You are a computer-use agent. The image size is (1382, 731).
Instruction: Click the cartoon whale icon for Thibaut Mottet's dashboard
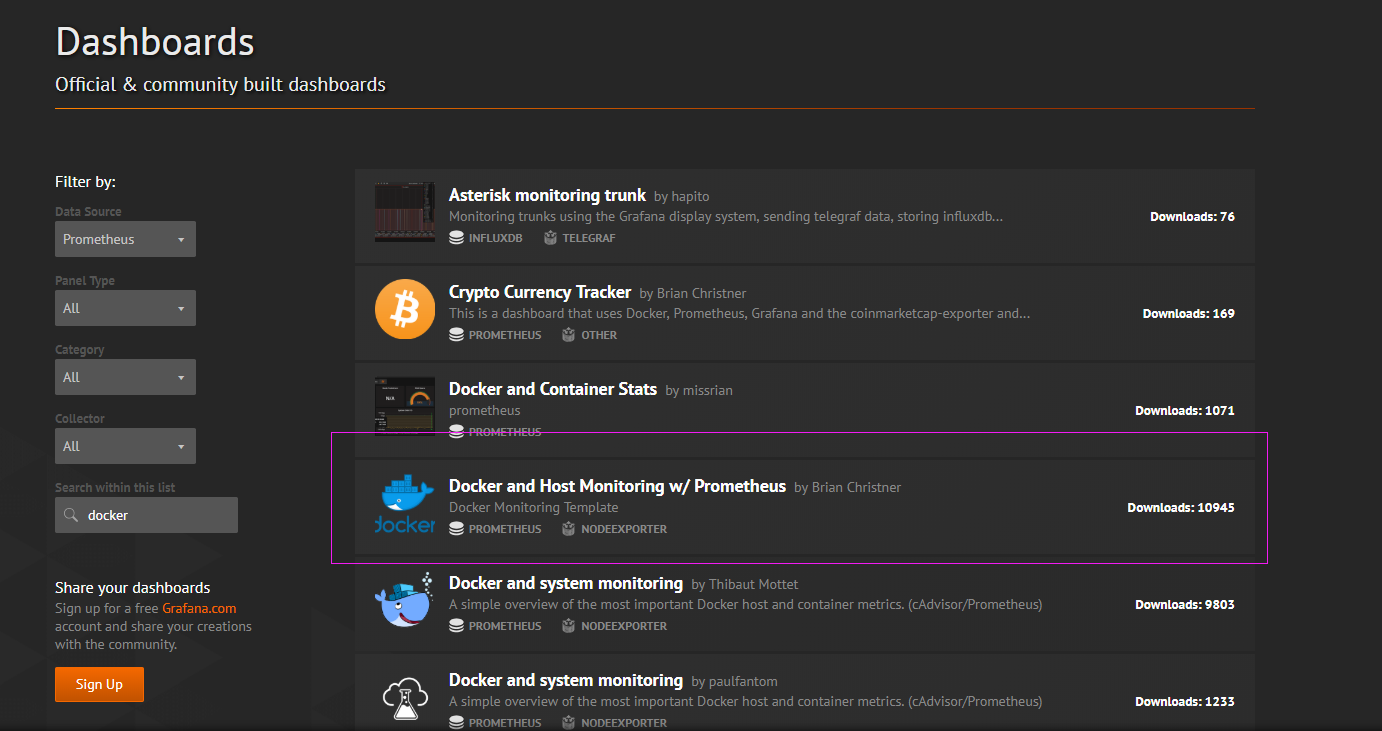(405, 600)
